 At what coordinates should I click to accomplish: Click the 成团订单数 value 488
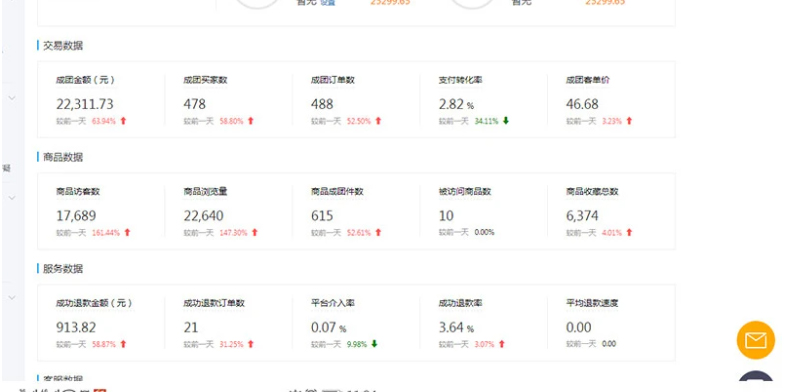coord(322,104)
